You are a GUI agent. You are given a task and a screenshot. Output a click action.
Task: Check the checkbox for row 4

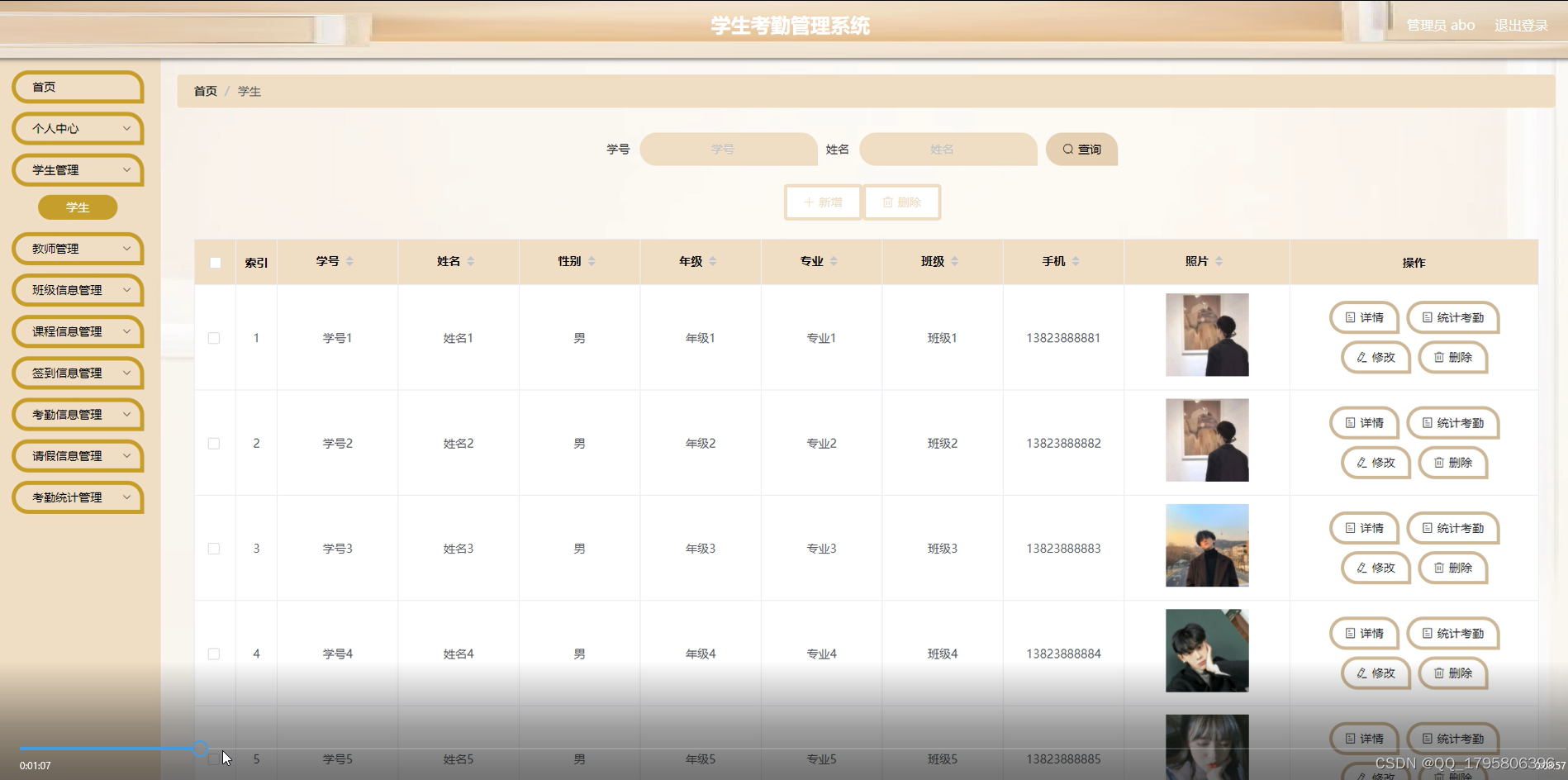(x=214, y=654)
